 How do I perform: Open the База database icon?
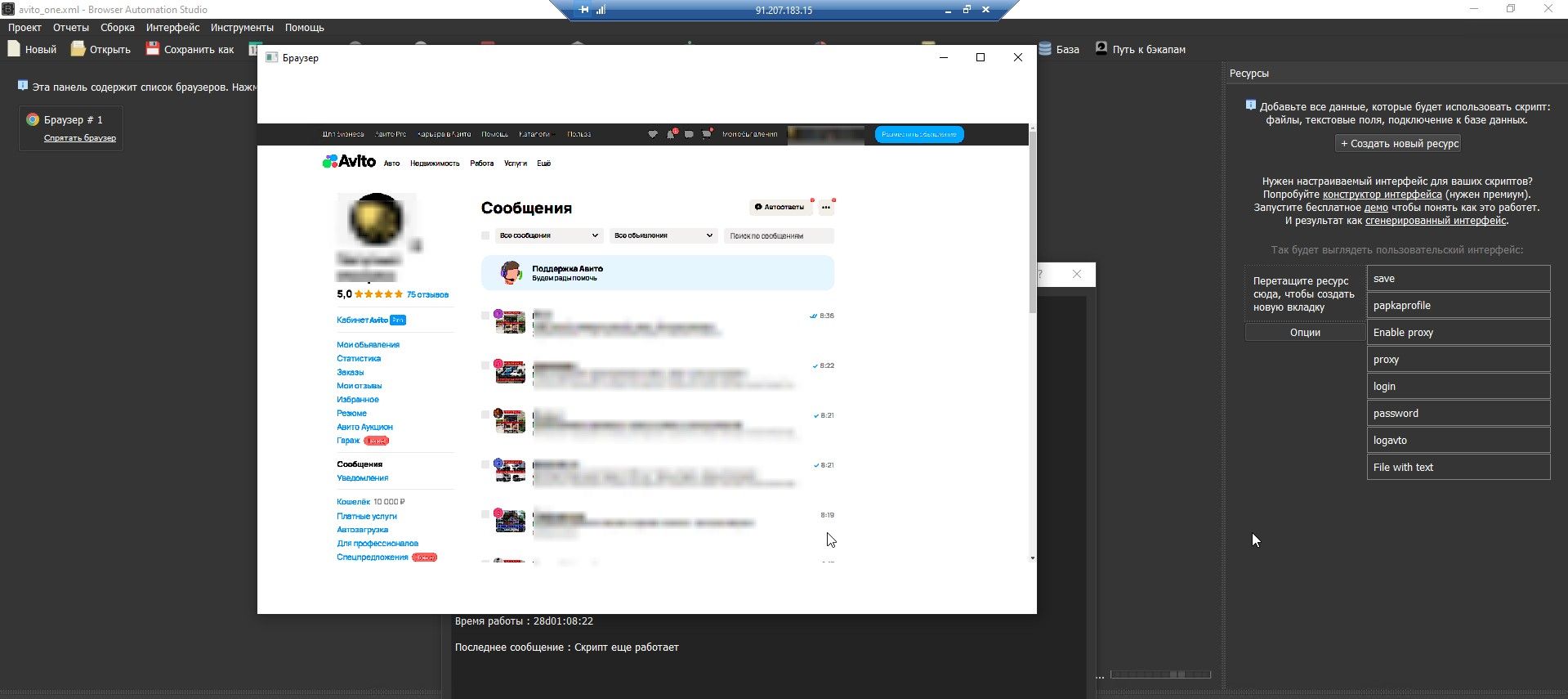(x=1045, y=49)
